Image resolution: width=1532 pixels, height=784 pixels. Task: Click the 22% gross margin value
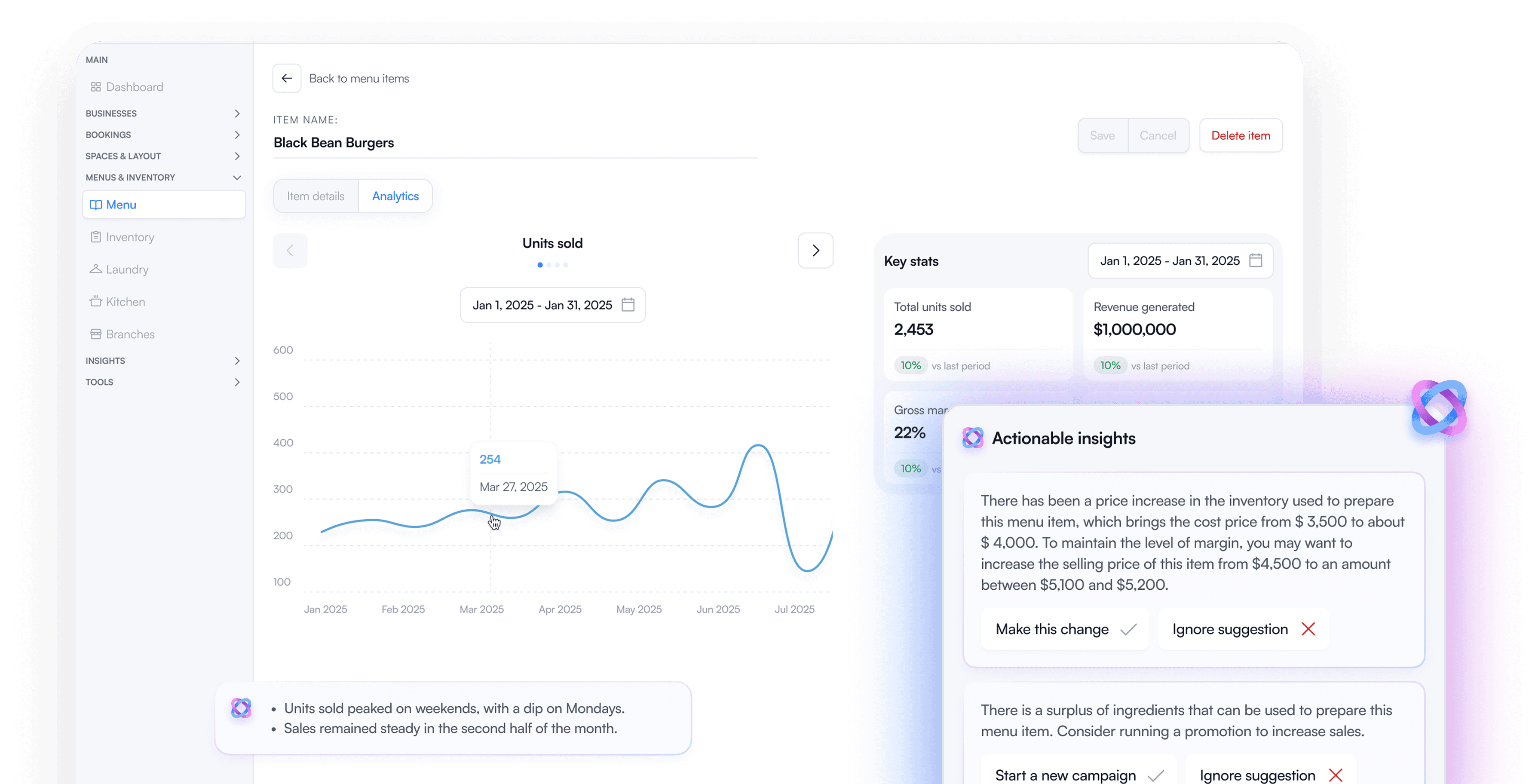[x=910, y=432]
